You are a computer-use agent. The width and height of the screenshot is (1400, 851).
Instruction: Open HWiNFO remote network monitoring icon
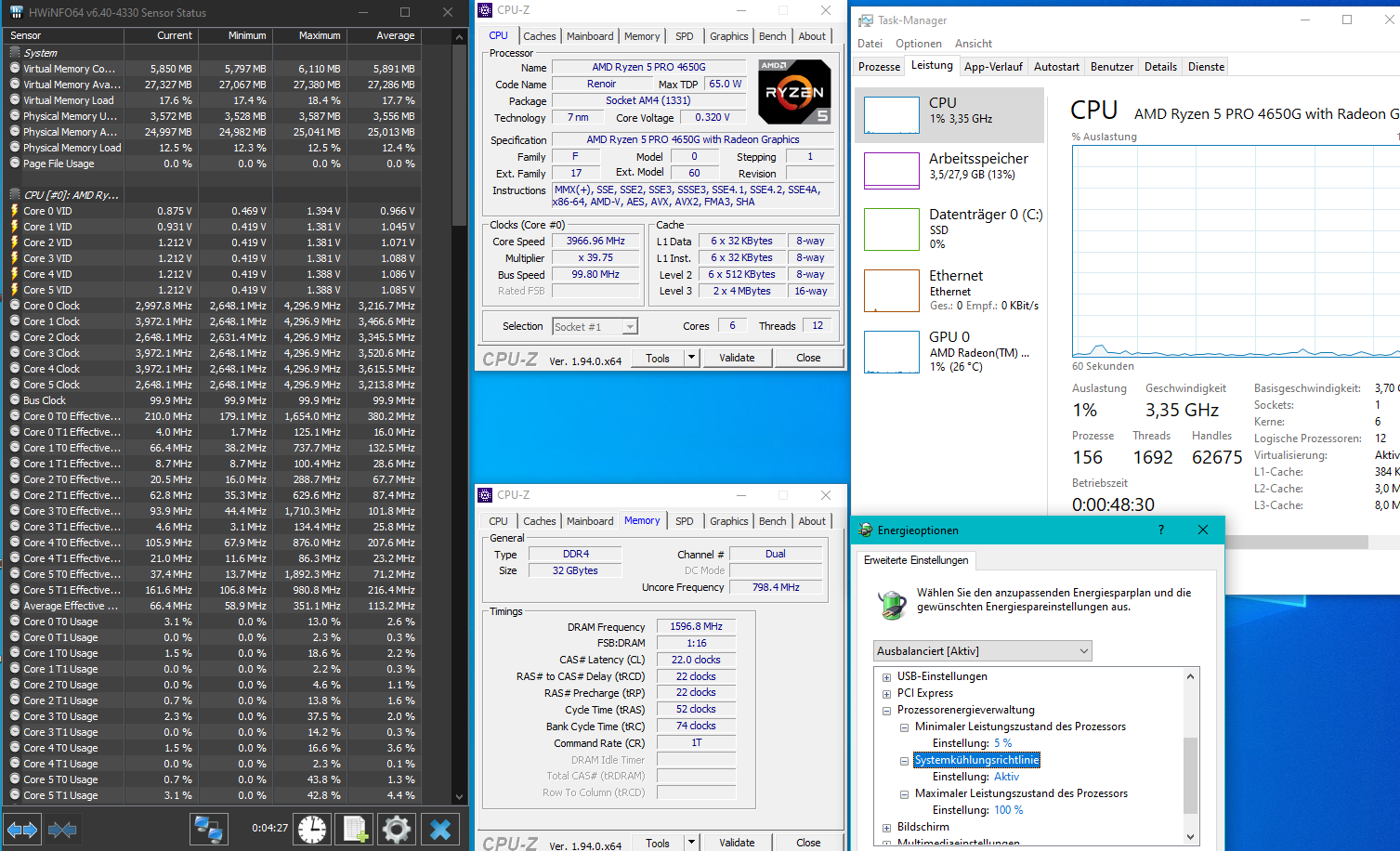coord(209,829)
